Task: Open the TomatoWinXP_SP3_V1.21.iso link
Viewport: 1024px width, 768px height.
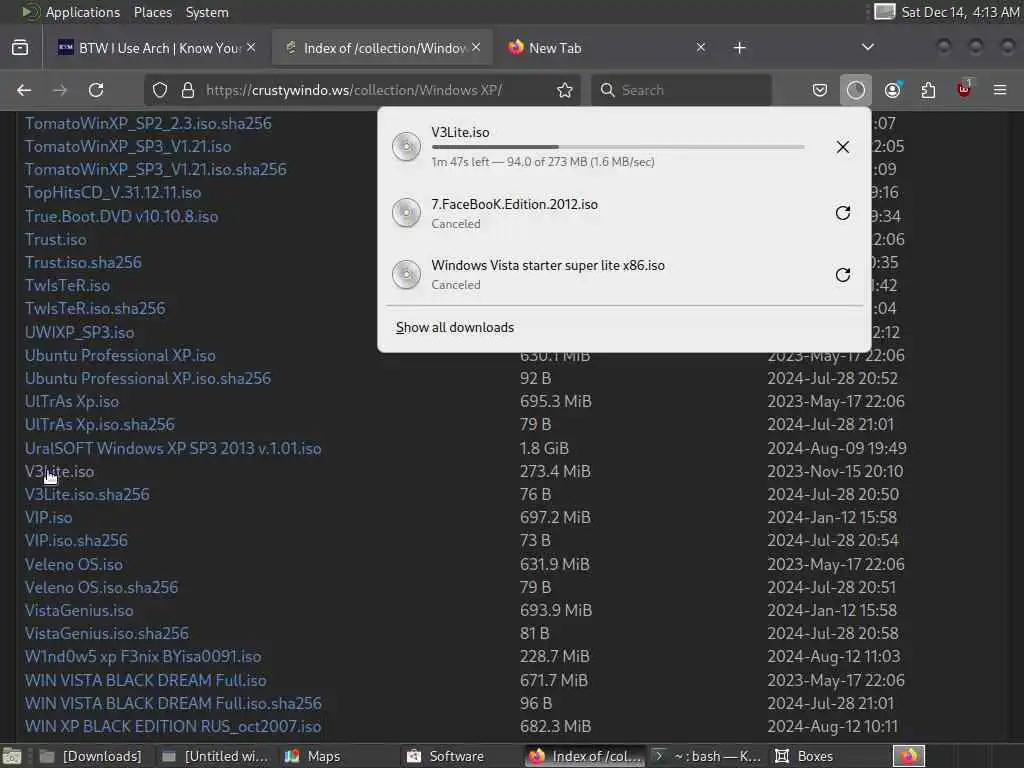Action: [x=128, y=146]
